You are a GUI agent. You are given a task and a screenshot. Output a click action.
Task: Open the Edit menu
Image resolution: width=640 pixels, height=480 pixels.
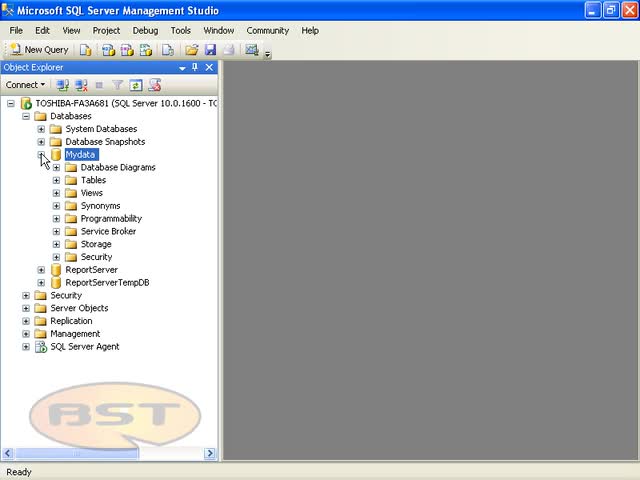tap(42, 31)
